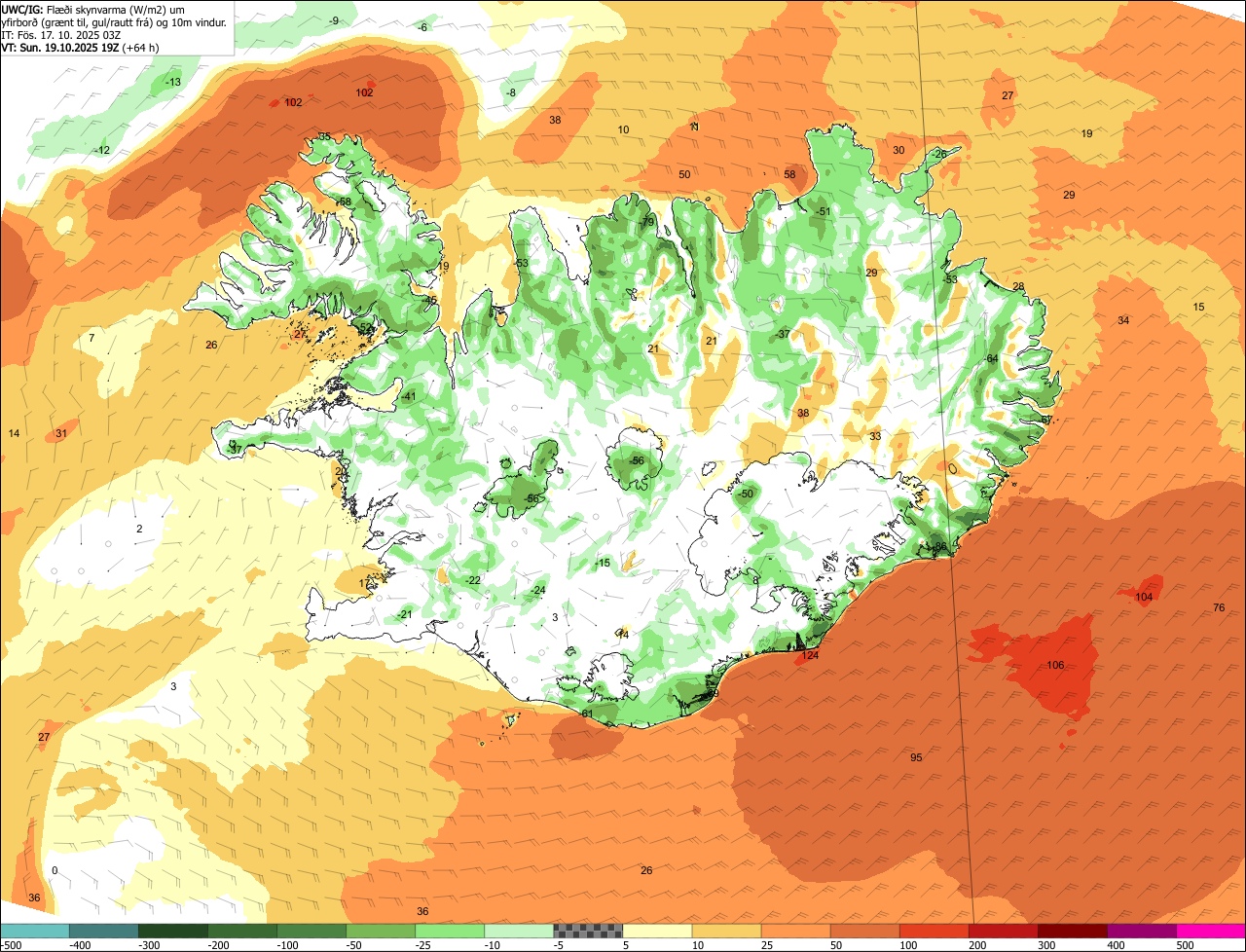Click the map value '-24' in south Iceland
This screenshot has width=1246, height=952.
pyautogui.click(x=537, y=590)
